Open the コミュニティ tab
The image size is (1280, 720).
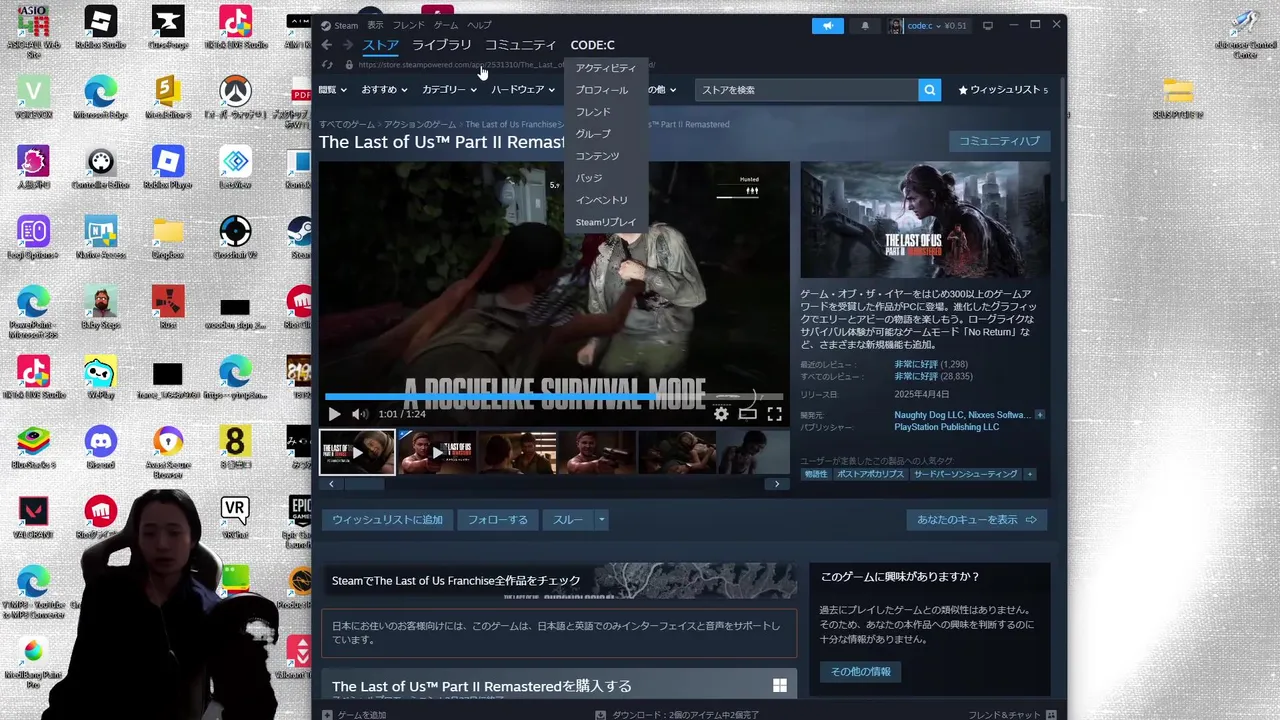pyautogui.click(x=520, y=45)
